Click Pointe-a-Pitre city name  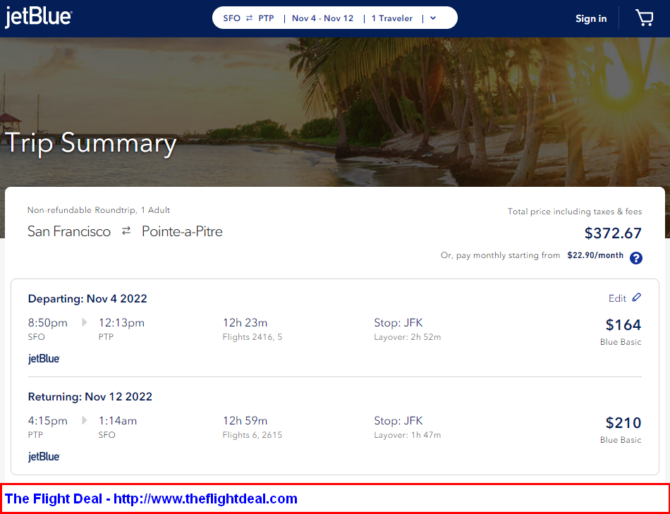coord(182,232)
